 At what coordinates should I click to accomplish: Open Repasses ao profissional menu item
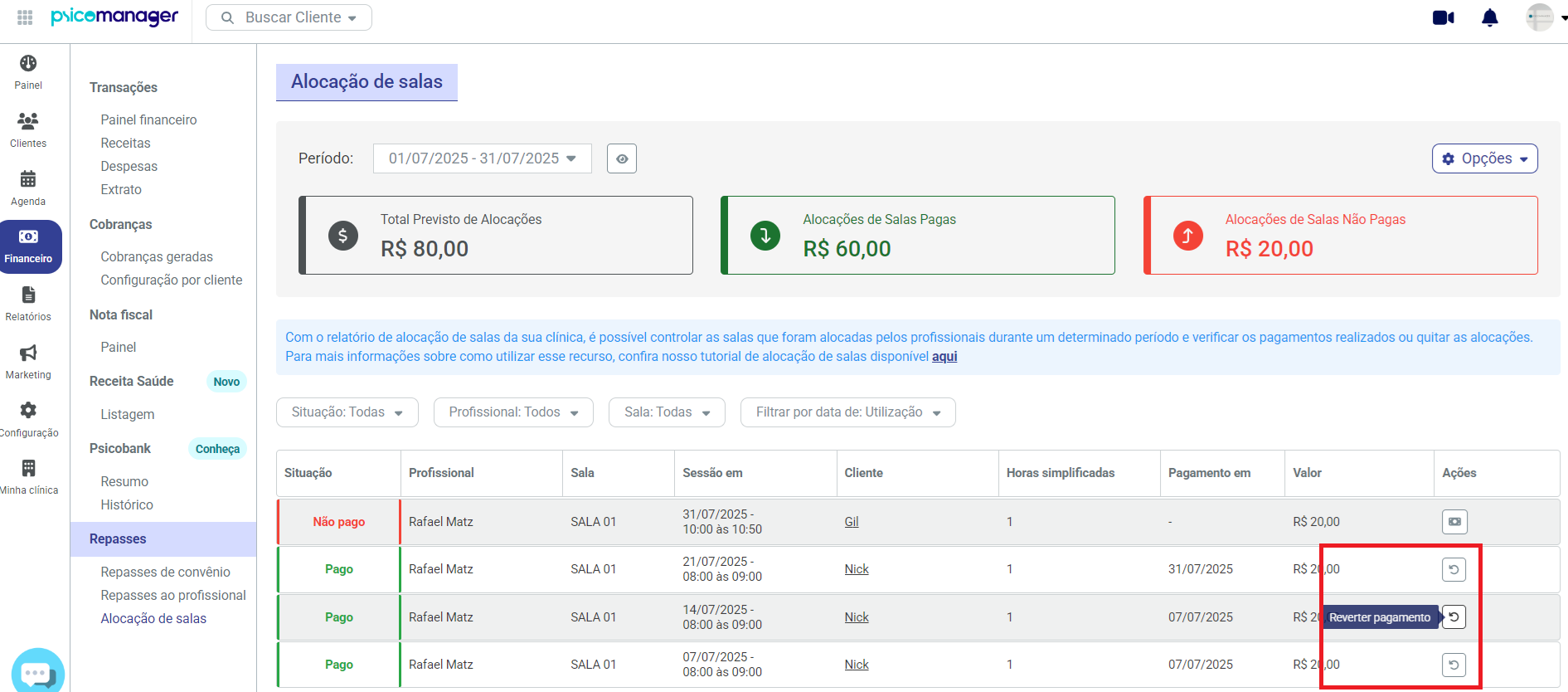pos(173,596)
